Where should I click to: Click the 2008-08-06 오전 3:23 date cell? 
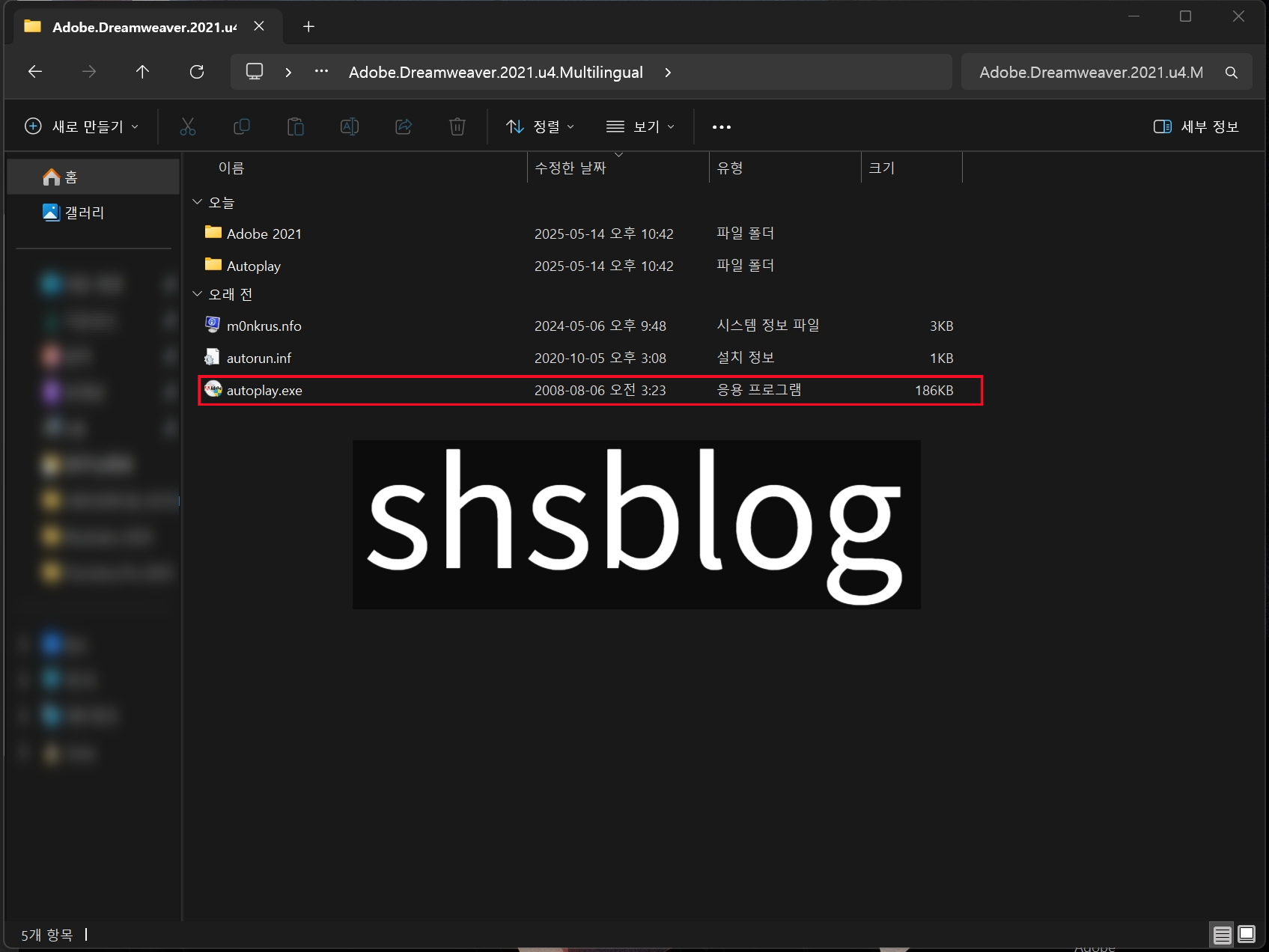(600, 390)
